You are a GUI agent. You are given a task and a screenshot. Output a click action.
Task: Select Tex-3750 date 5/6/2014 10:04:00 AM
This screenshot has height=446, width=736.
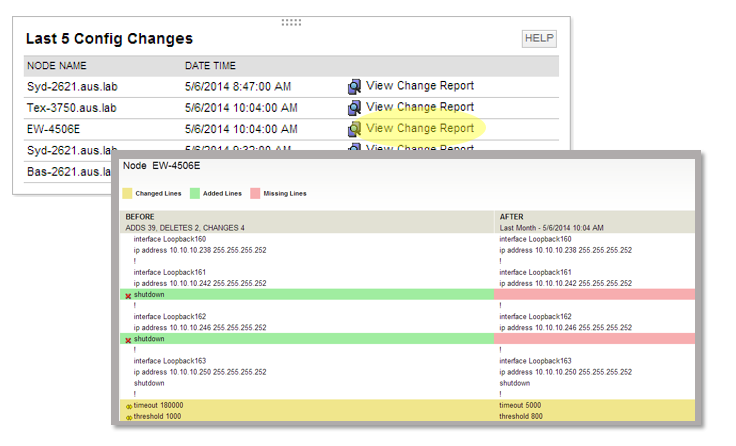click(241, 108)
